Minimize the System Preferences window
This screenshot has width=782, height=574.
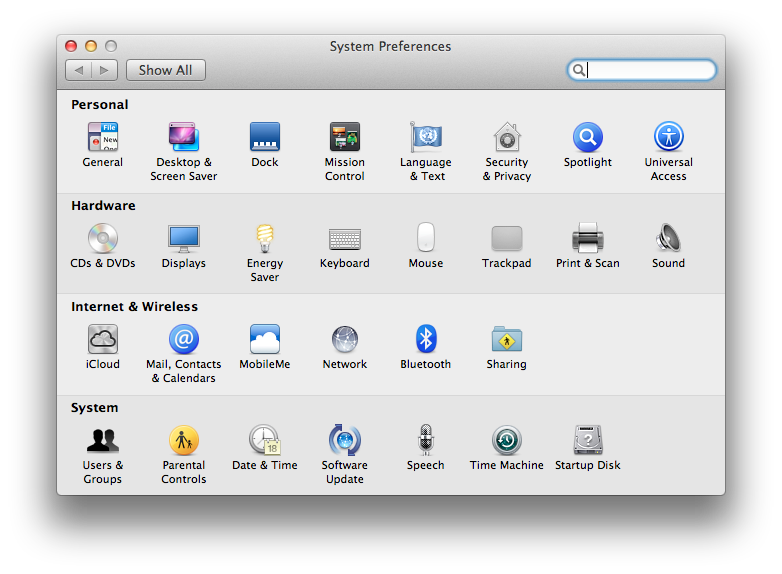[x=91, y=46]
